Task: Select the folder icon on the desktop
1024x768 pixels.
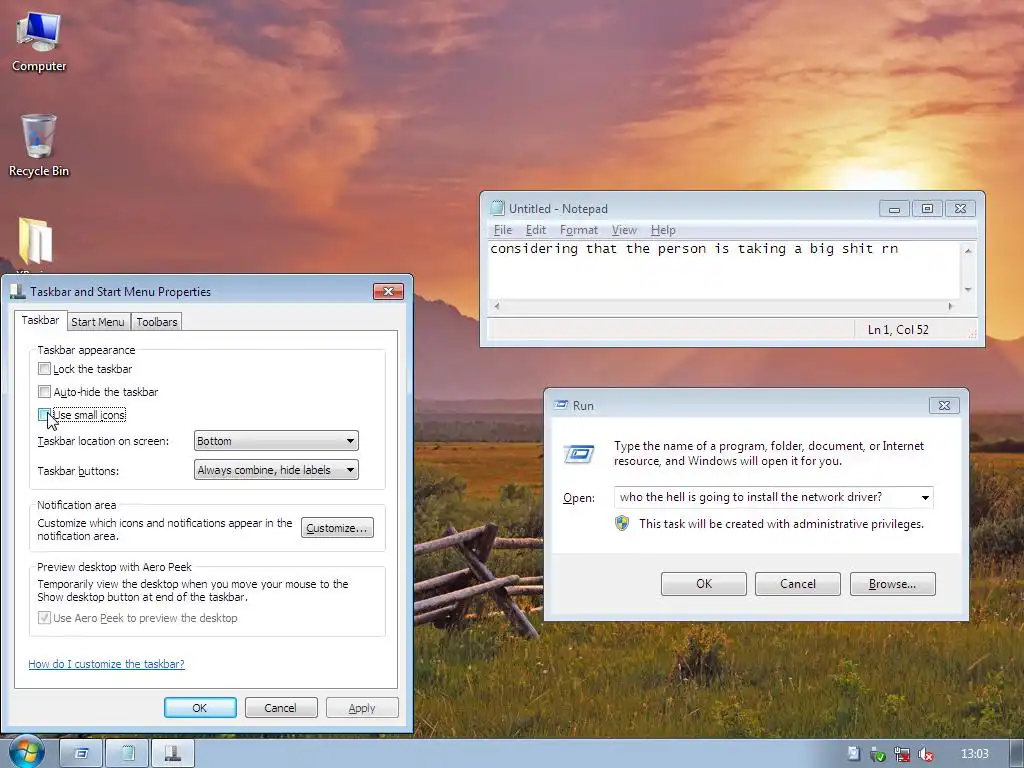Action: click(x=35, y=242)
